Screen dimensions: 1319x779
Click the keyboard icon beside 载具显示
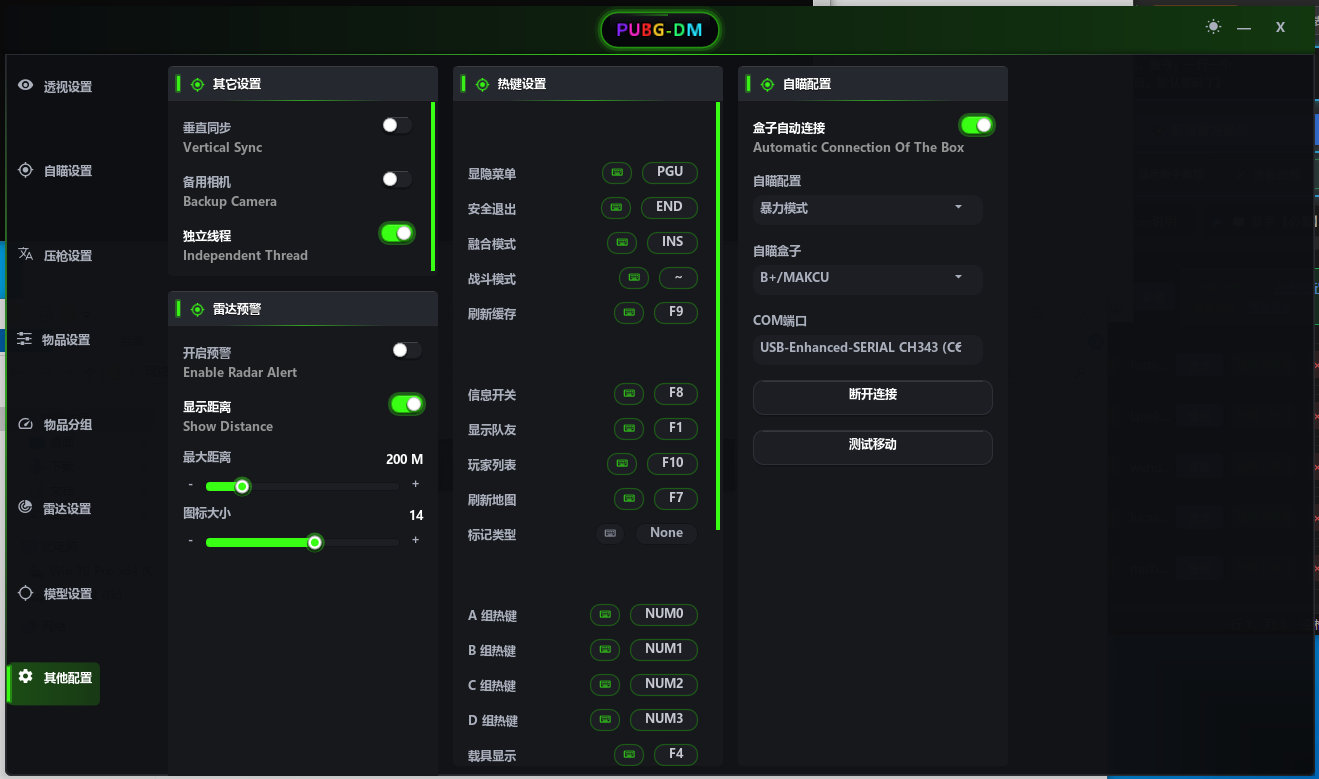[x=629, y=754]
